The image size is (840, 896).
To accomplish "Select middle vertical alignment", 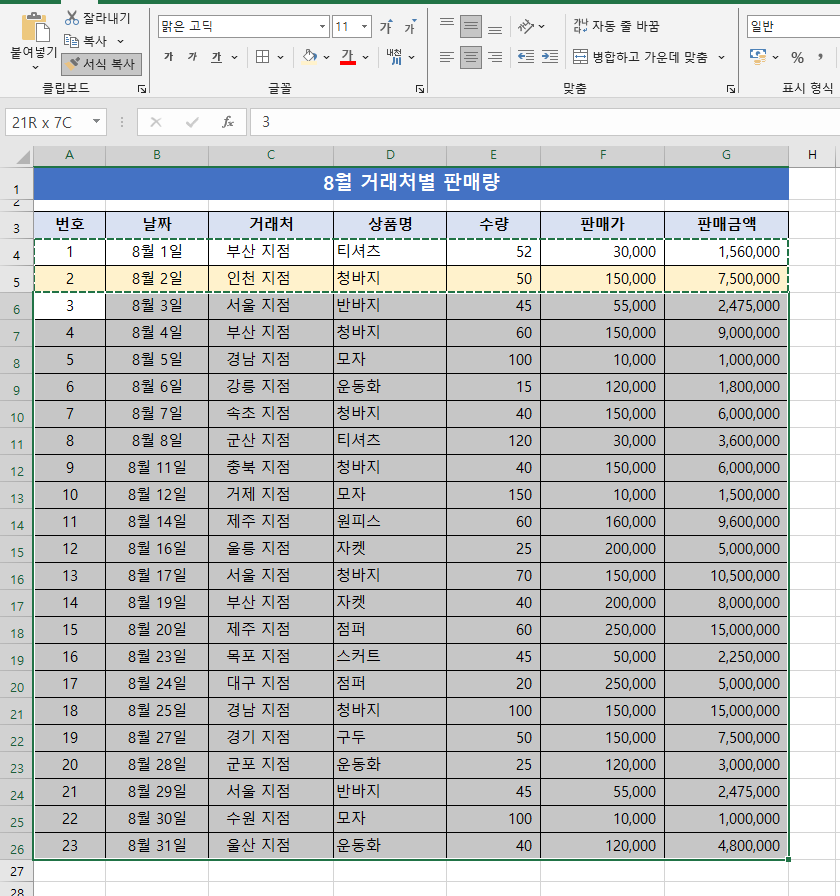I will [x=471, y=26].
